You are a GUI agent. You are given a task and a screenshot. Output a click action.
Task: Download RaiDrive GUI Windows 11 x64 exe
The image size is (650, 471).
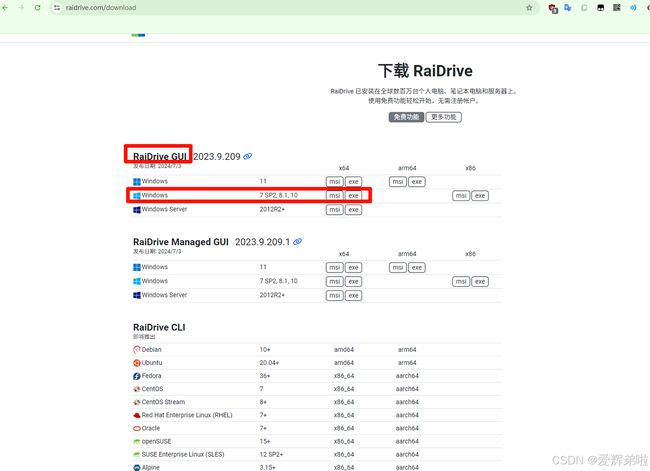(354, 182)
